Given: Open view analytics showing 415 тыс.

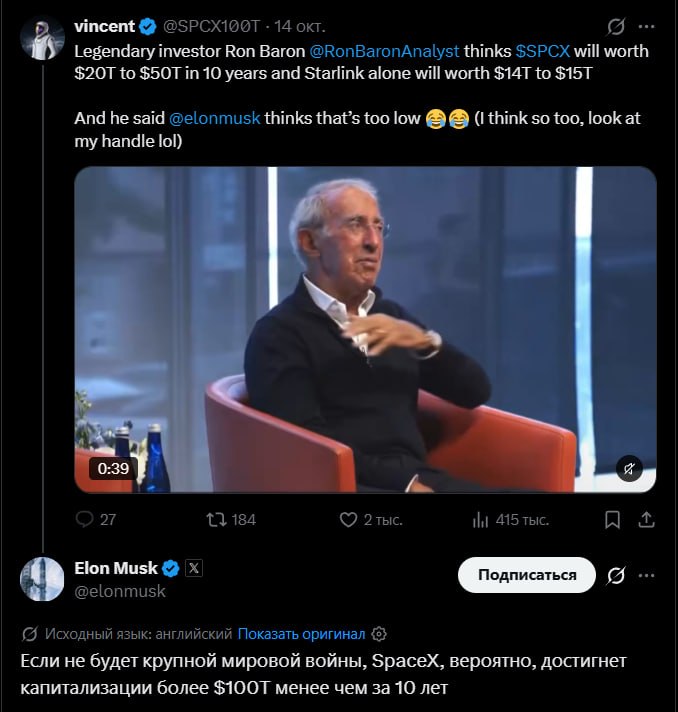Looking at the screenshot, I should pyautogui.click(x=480, y=520).
